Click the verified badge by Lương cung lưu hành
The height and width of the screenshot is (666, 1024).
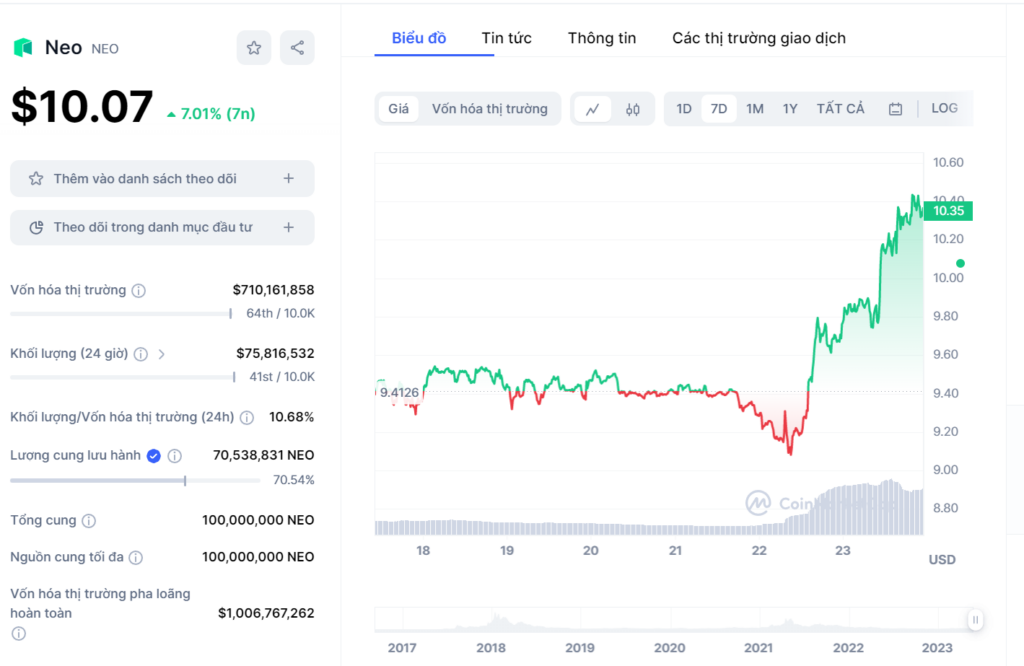(x=154, y=456)
